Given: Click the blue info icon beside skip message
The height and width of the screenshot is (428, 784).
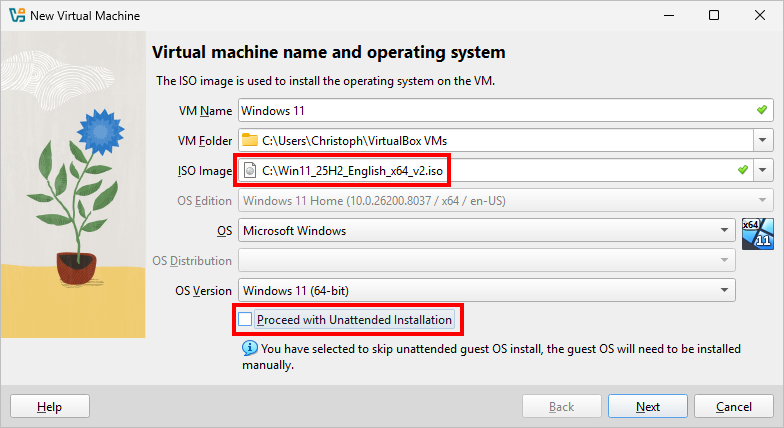Looking at the screenshot, I should [250, 348].
